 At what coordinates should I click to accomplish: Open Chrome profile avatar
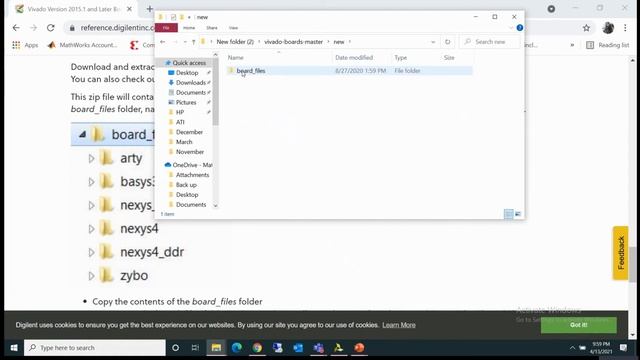(608, 28)
